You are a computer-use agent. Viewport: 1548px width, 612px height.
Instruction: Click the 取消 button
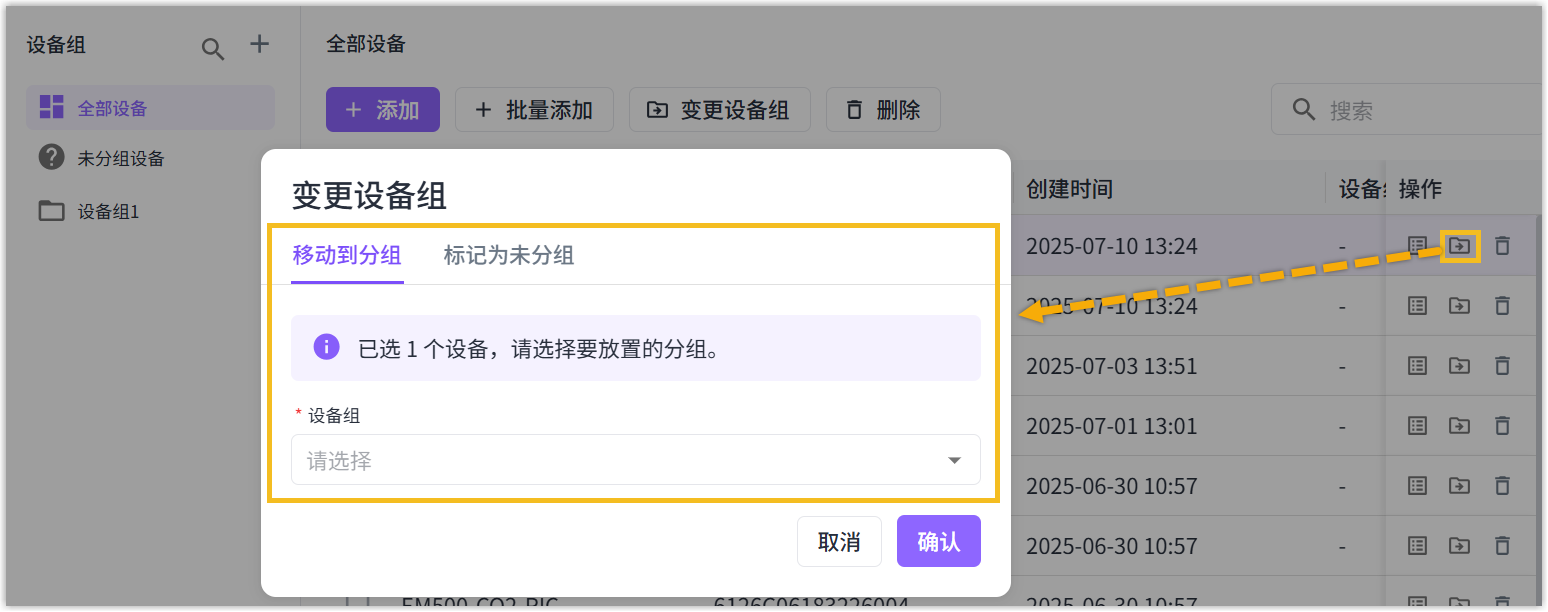coord(839,542)
